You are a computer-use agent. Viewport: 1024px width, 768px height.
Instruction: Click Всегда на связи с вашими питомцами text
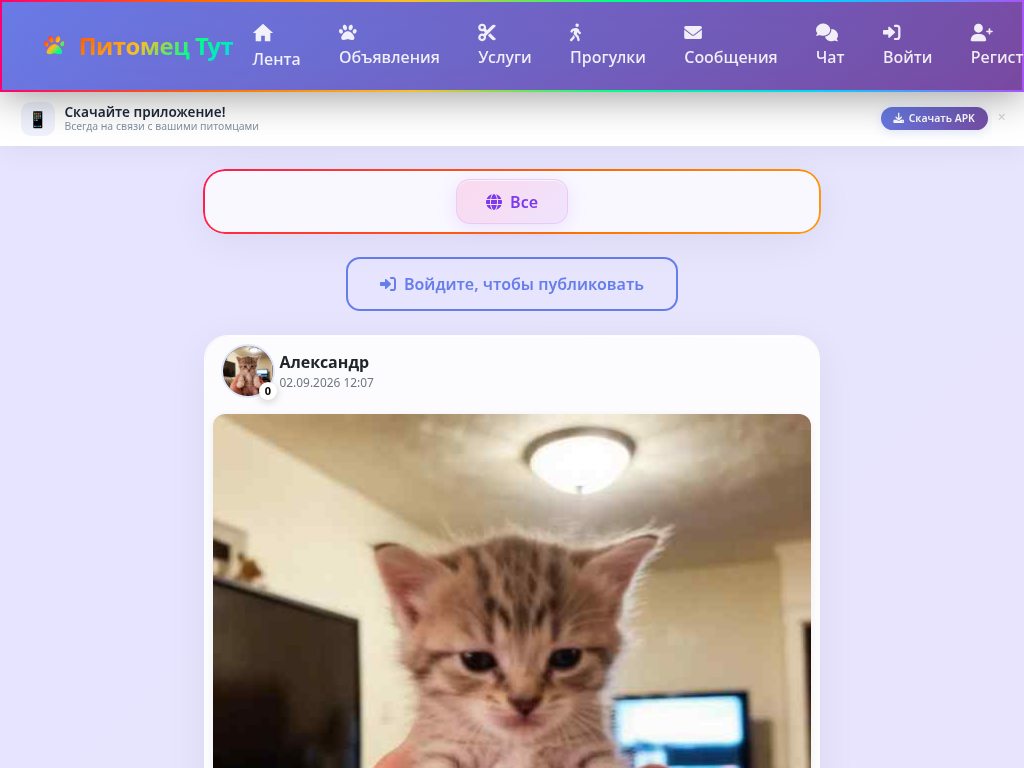161,127
